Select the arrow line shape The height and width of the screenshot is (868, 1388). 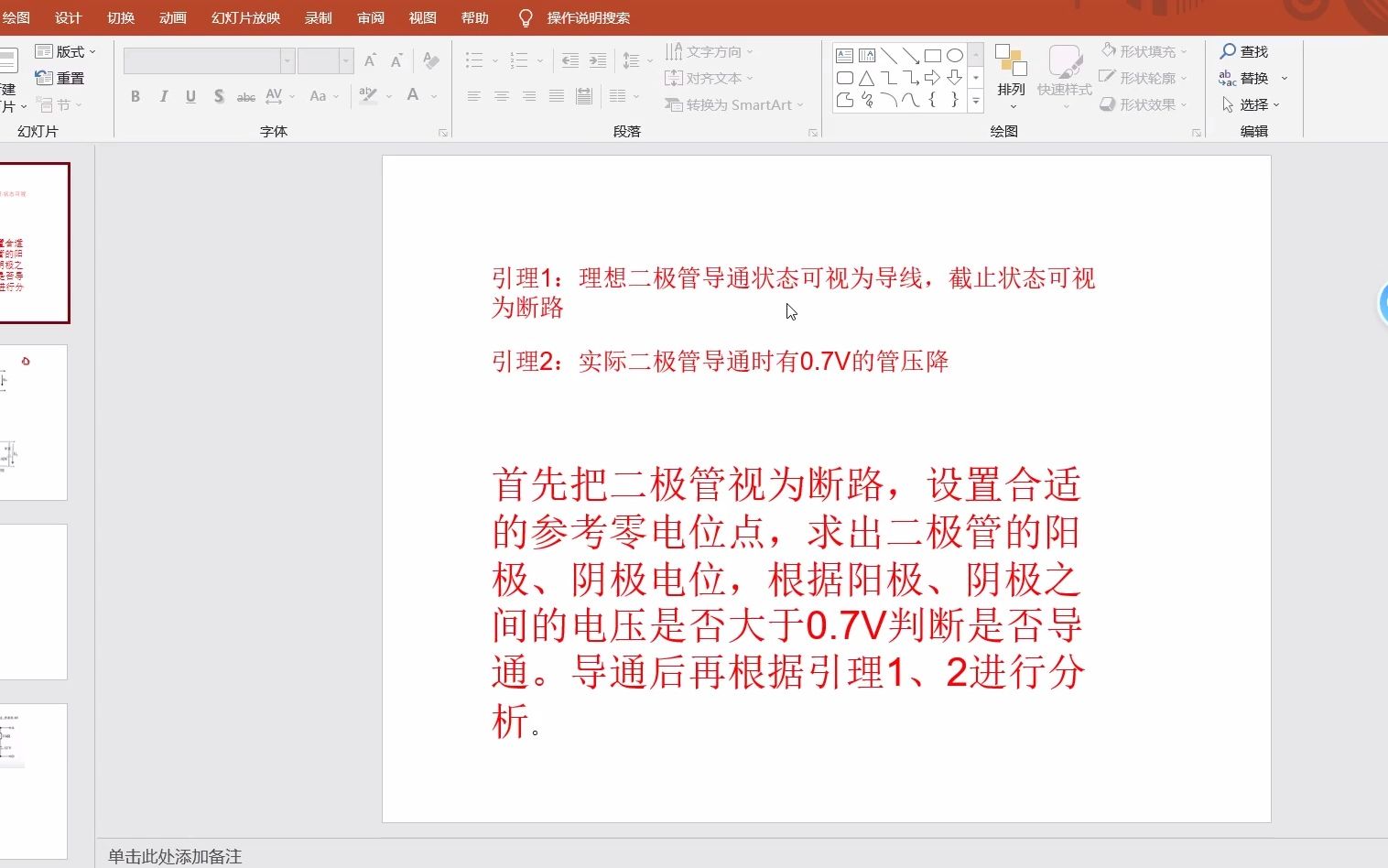911,56
